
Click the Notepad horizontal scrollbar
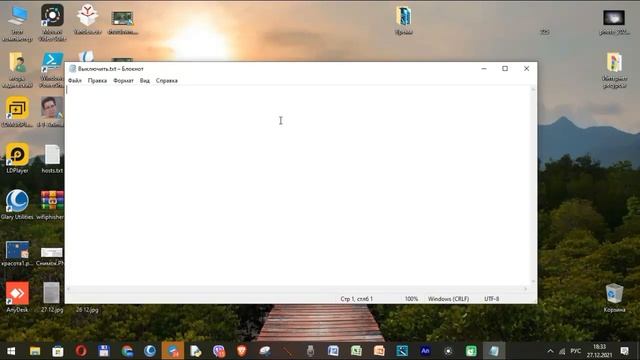297,289
